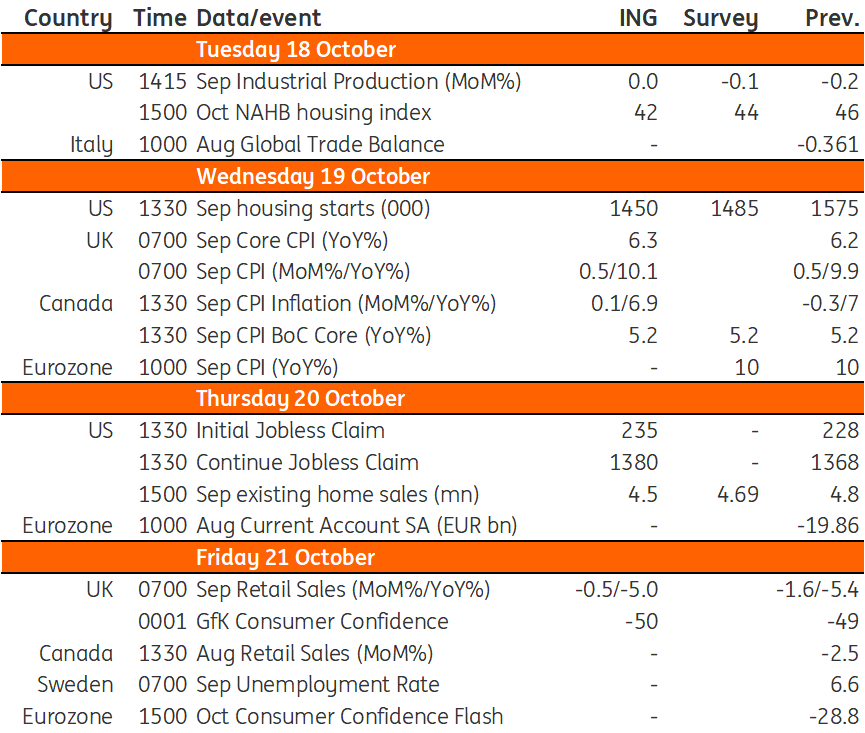
Task: Click the Country column header
Action: (x=68, y=18)
